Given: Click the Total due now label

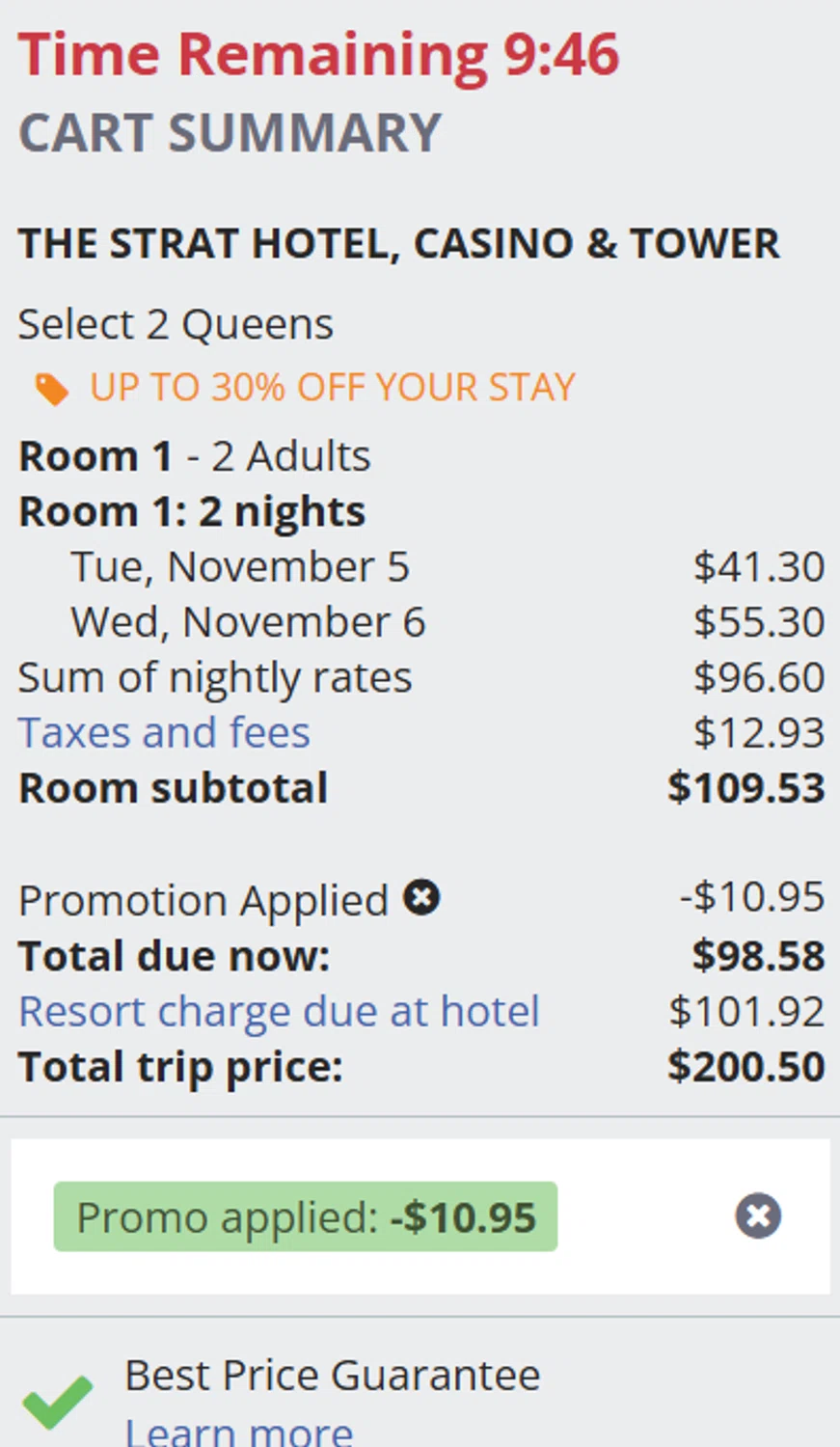Looking at the screenshot, I should pyautogui.click(x=174, y=957).
